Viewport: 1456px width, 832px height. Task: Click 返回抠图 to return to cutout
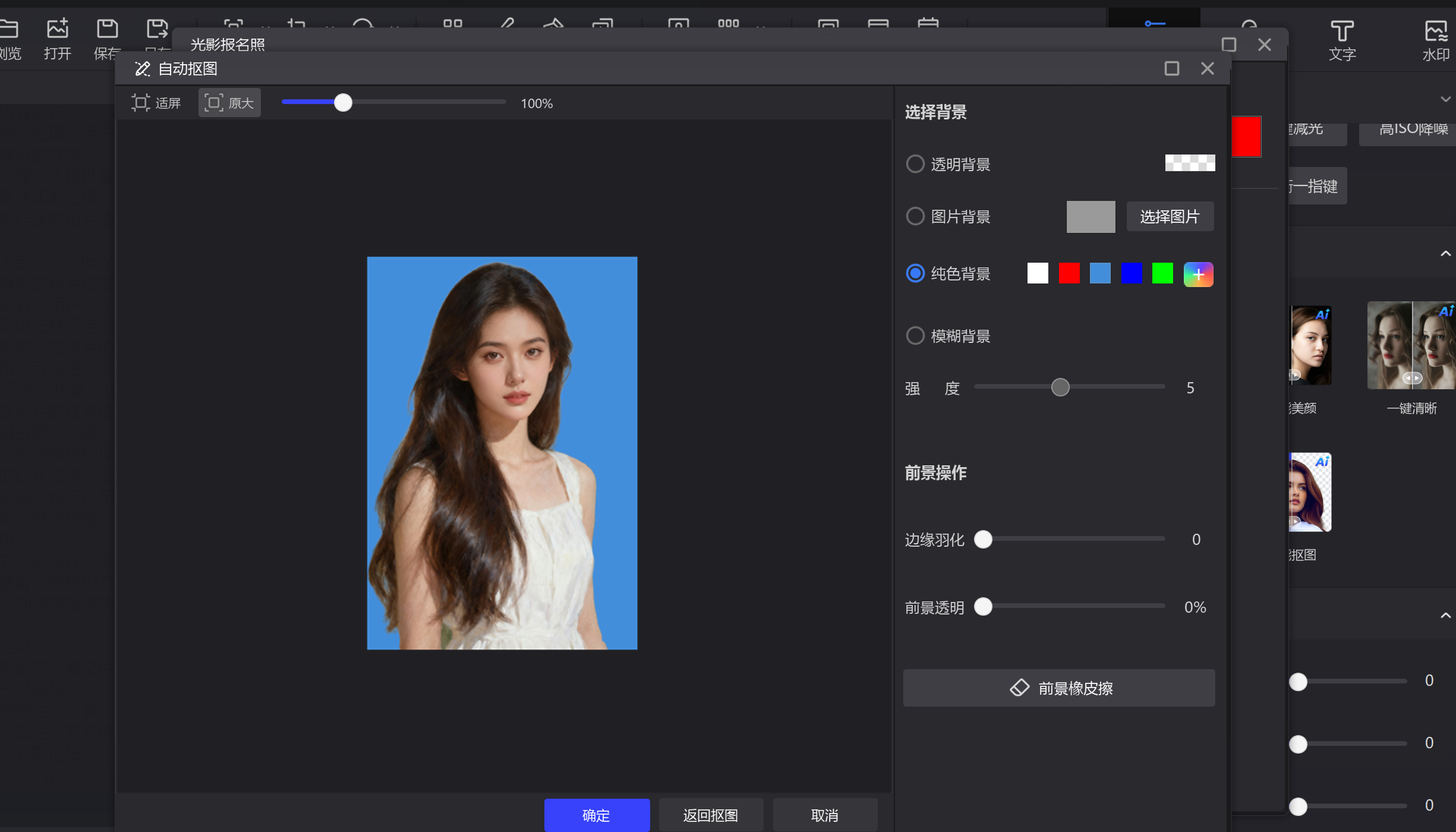(710, 815)
